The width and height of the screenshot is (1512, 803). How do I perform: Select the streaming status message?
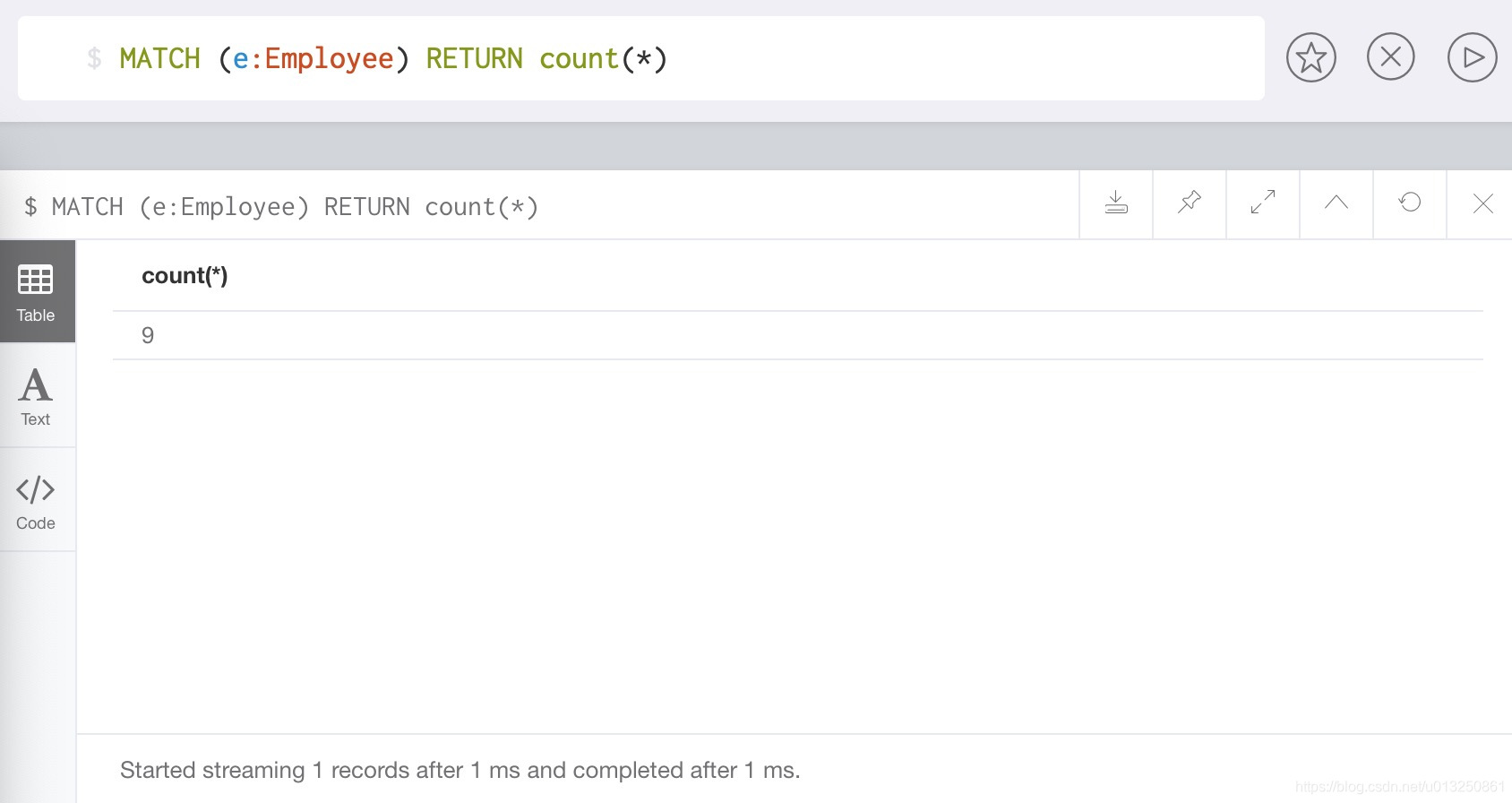coord(460,770)
